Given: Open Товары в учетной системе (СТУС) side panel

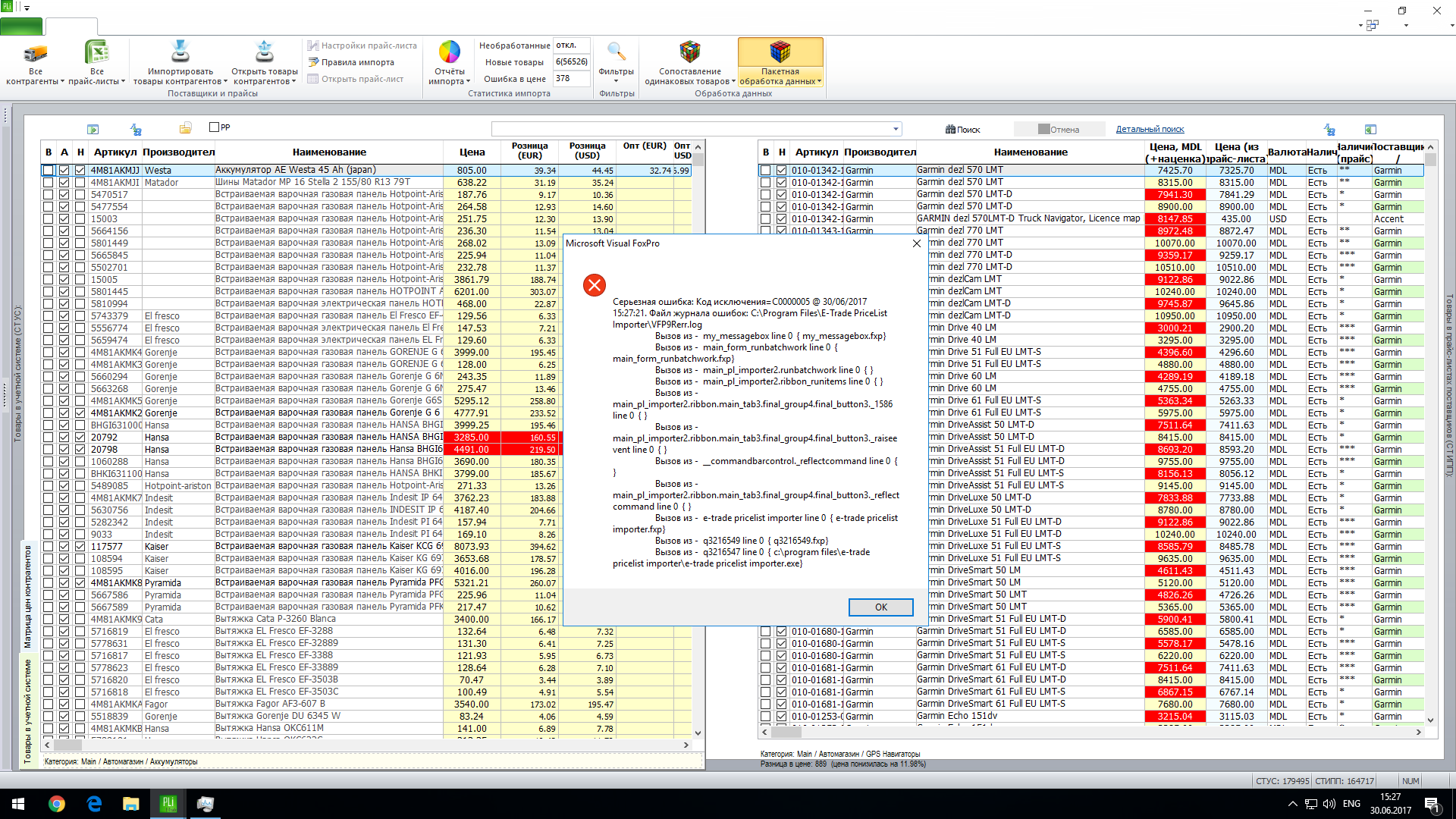Looking at the screenshot, I should pyautogui.click(x=17, y=373).
